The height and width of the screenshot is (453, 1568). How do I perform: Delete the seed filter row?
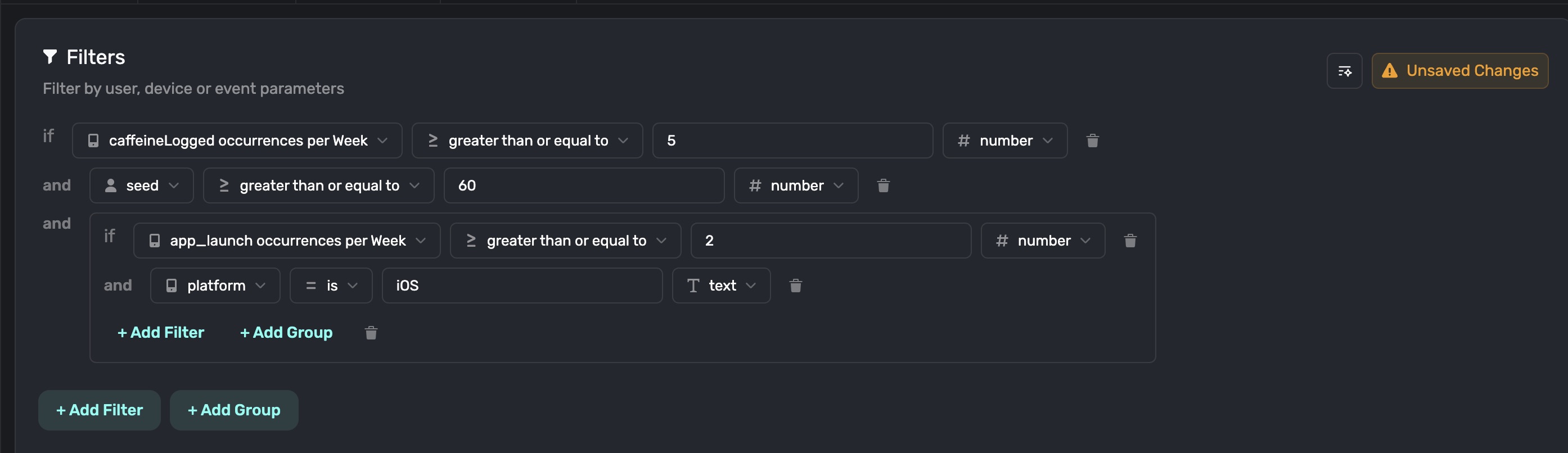[882, 185]
